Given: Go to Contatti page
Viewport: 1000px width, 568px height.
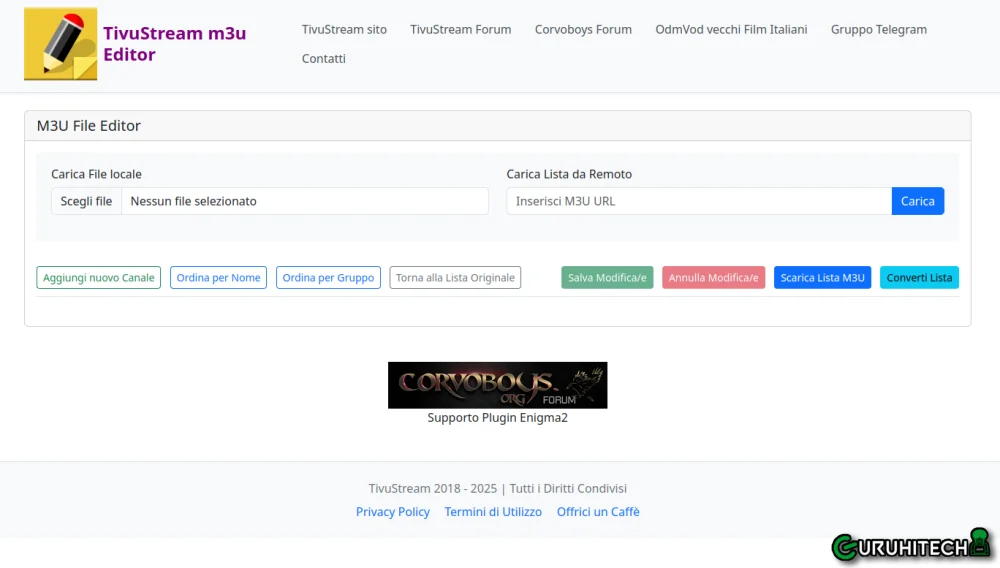Looking at the screenshot, I should [323, 58].
